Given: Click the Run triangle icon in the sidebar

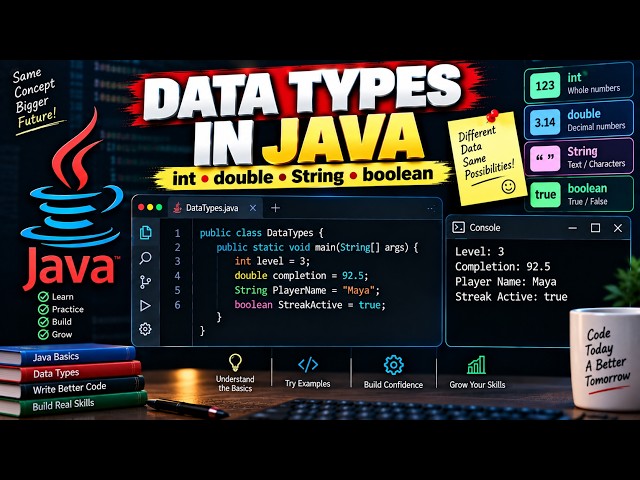Looking at the screenshot, I should pos(145,306).
